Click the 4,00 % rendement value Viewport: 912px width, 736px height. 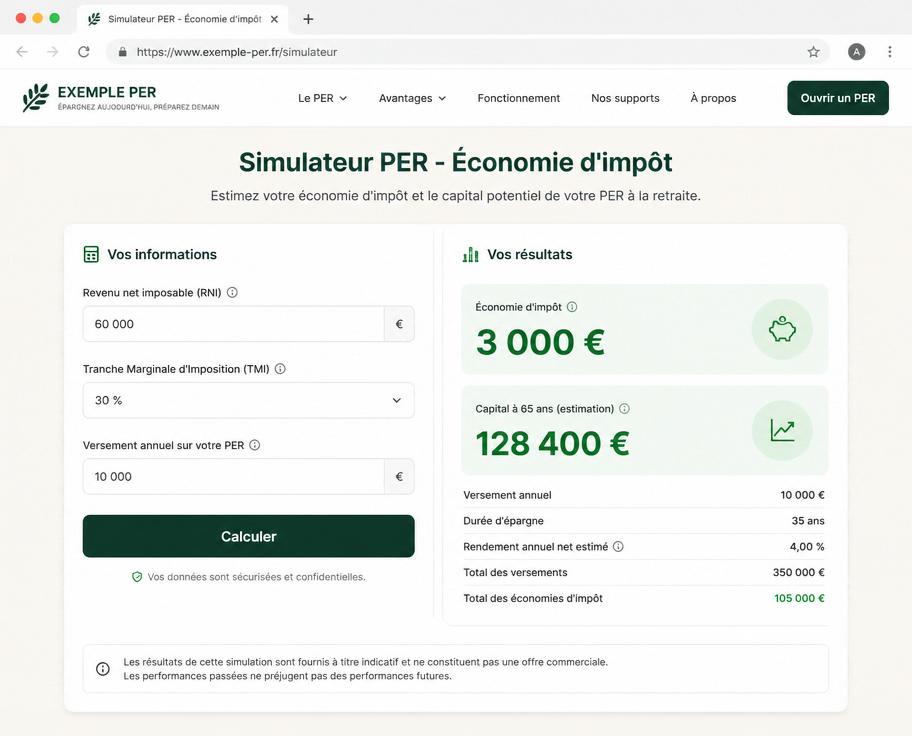click(x=807, y=546)
